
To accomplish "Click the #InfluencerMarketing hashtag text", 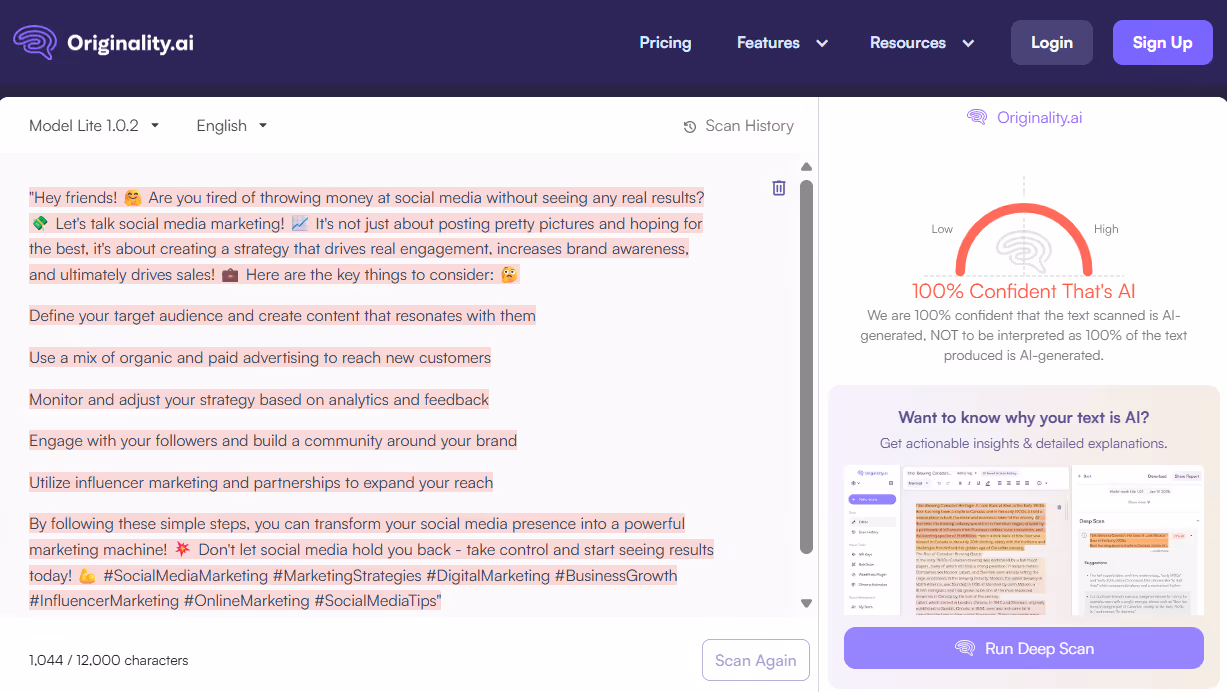I will (x=104, y=601).
